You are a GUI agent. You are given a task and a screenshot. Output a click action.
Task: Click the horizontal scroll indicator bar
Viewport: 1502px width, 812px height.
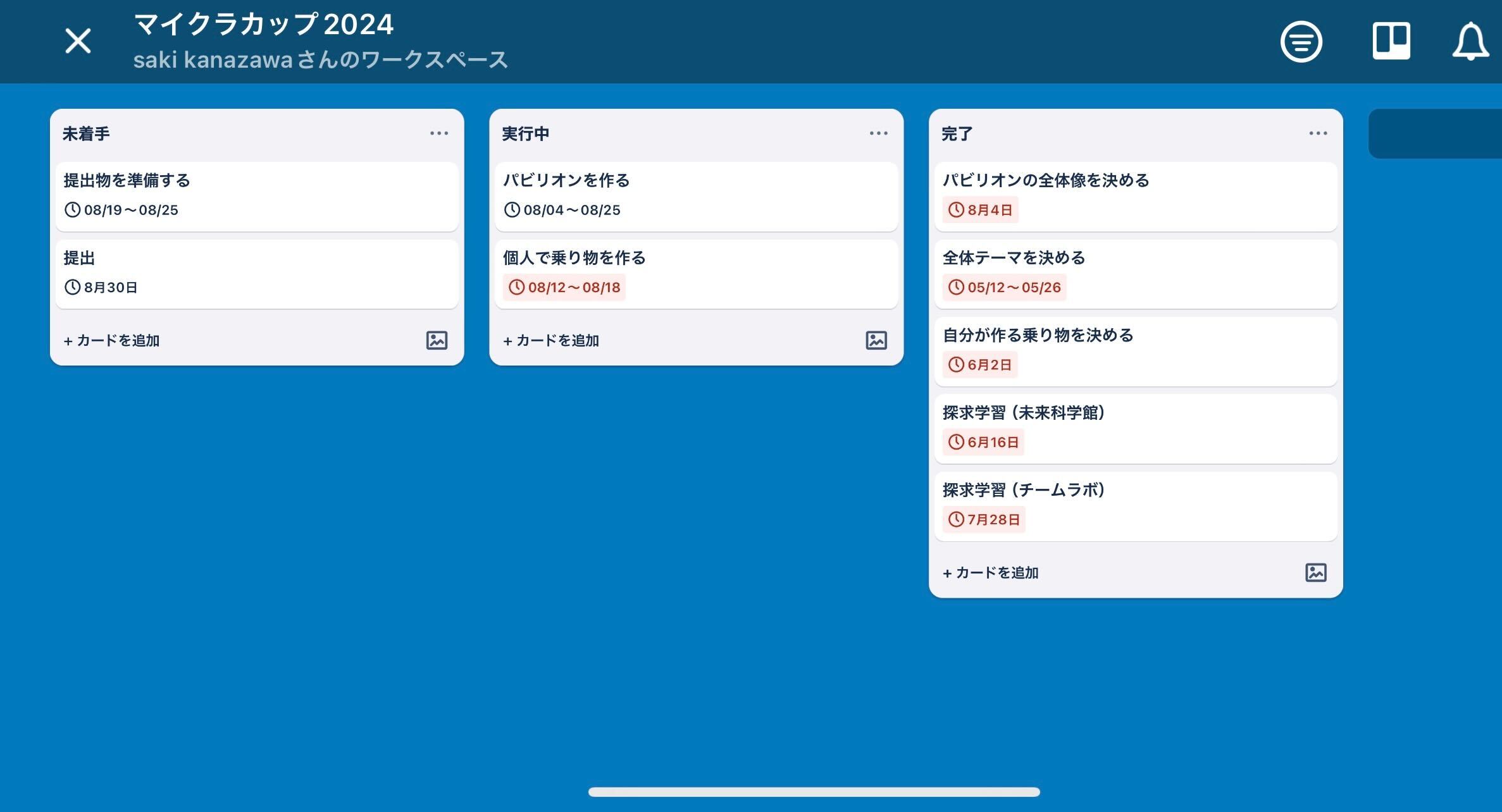814,792
